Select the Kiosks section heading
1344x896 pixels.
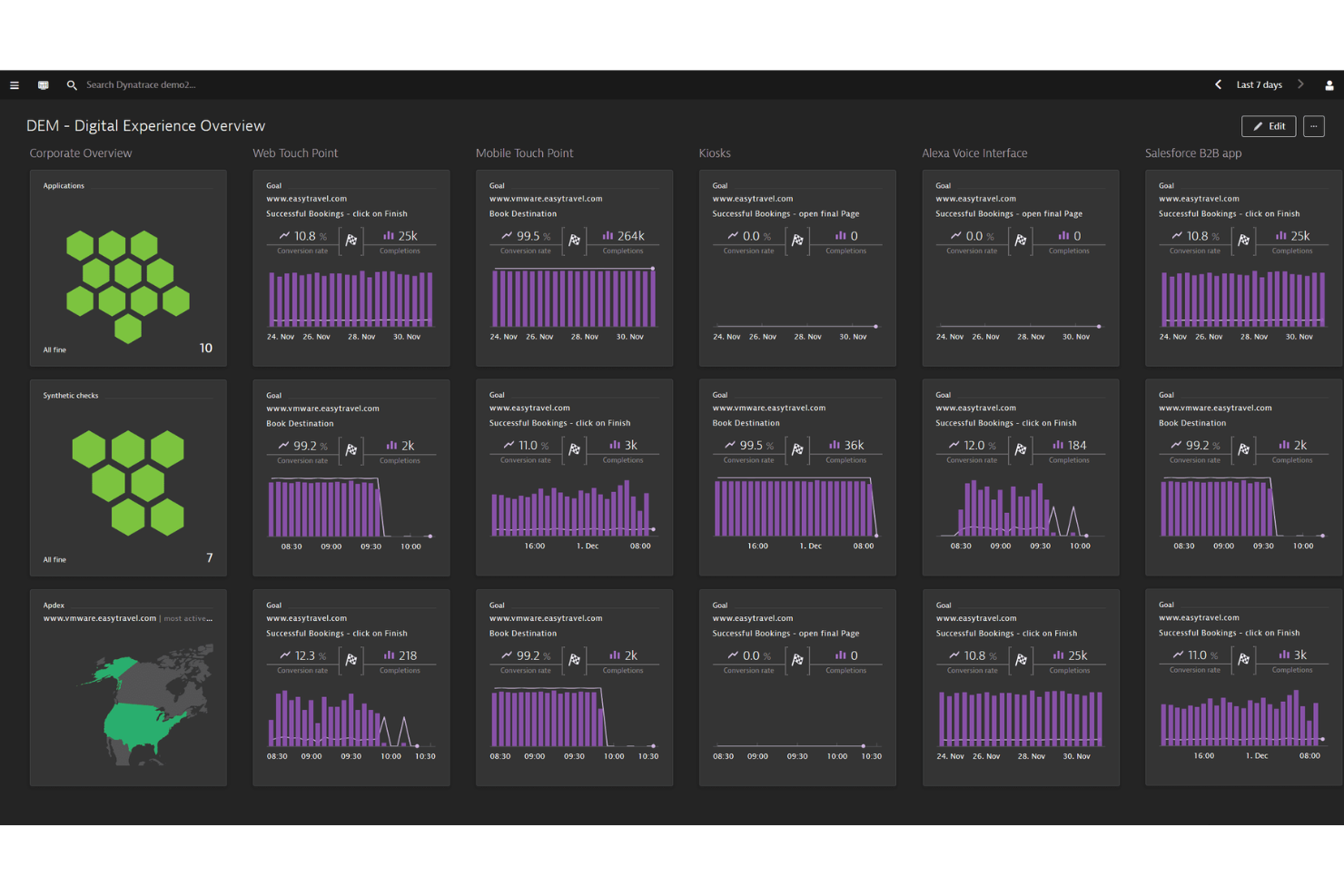[x=715, y=153]
